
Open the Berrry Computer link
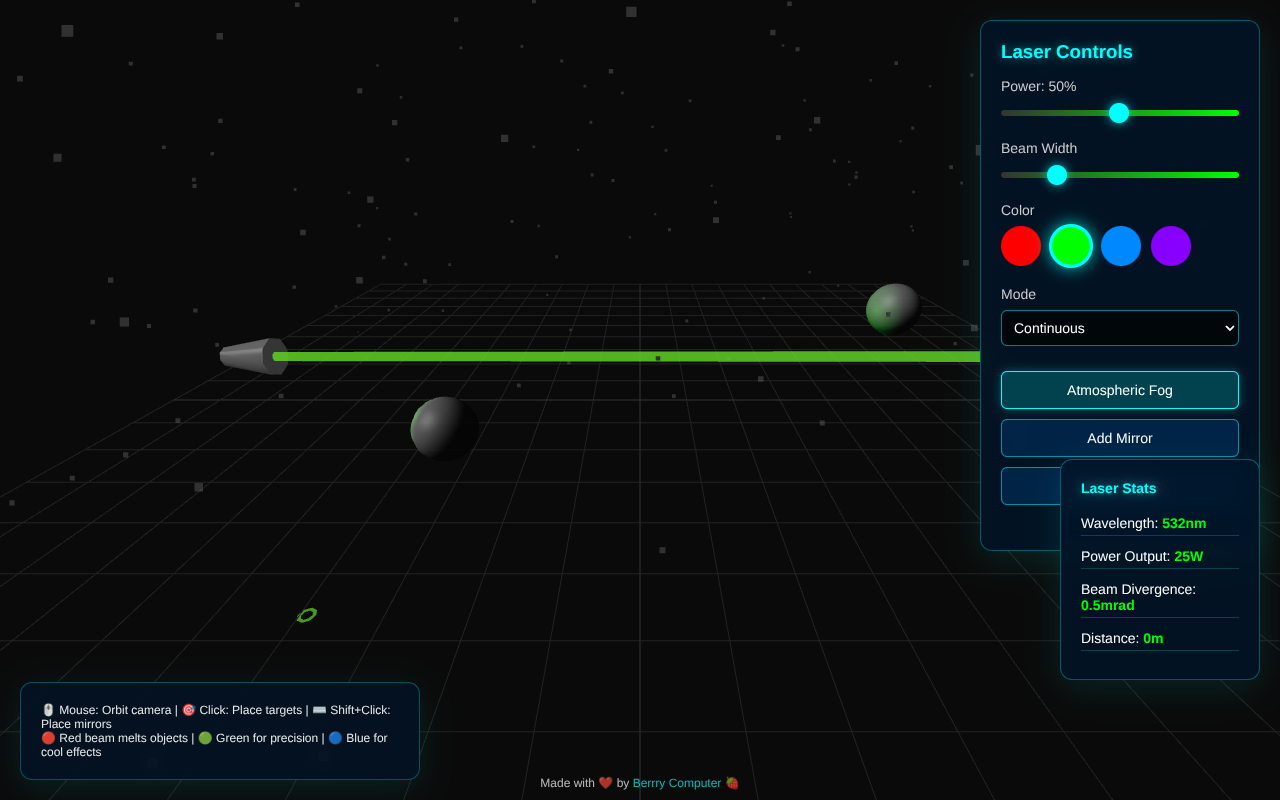click(x=677, y=783)
